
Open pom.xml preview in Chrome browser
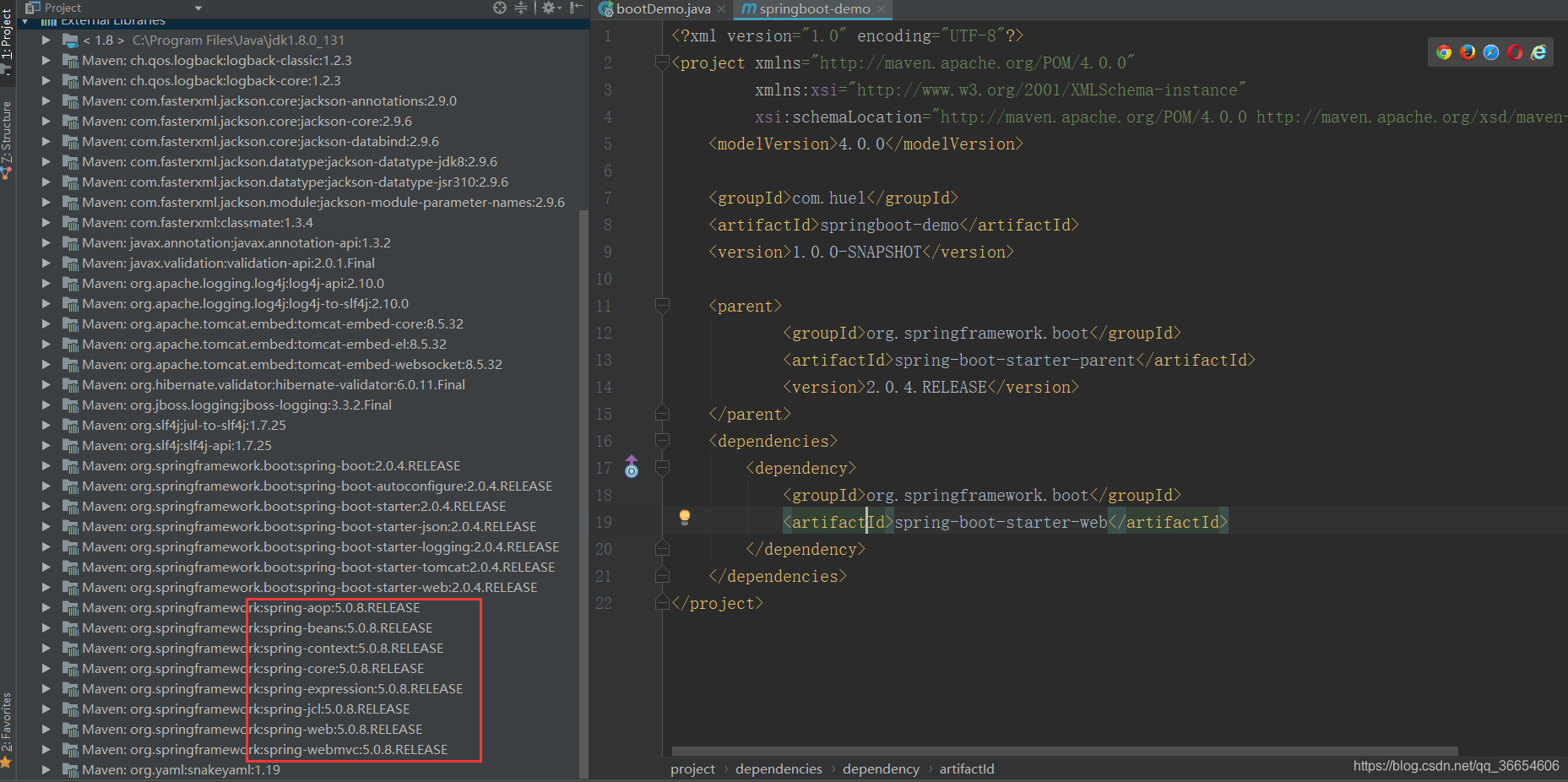[x=1444, y=52]
